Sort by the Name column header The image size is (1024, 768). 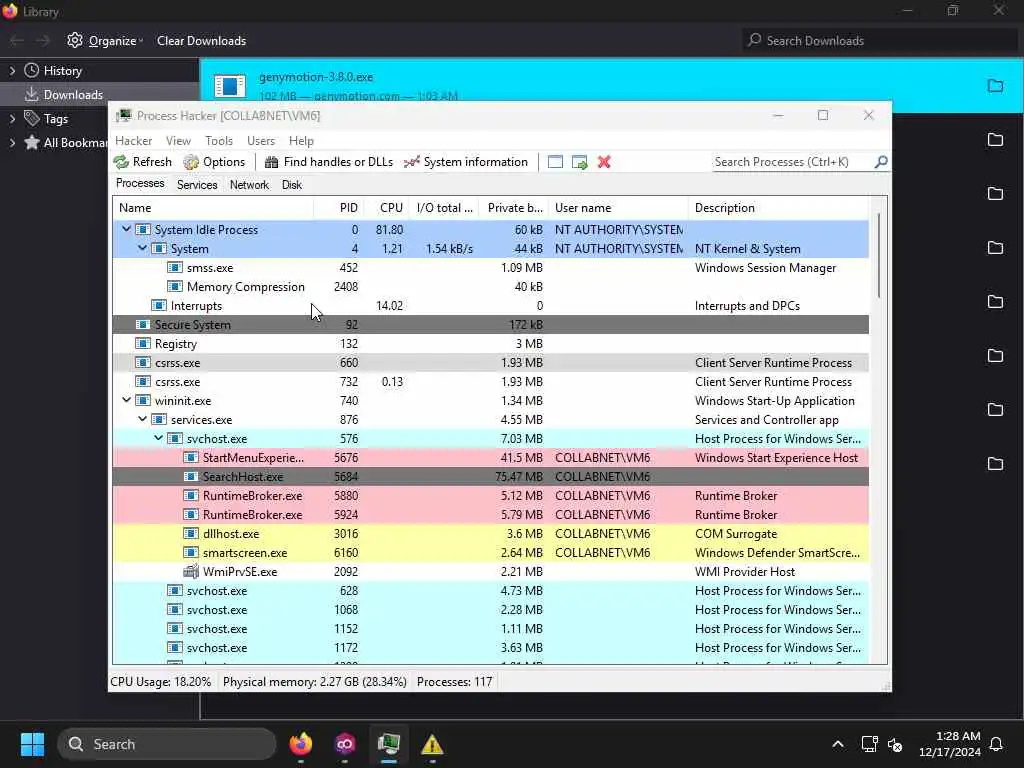213,208
